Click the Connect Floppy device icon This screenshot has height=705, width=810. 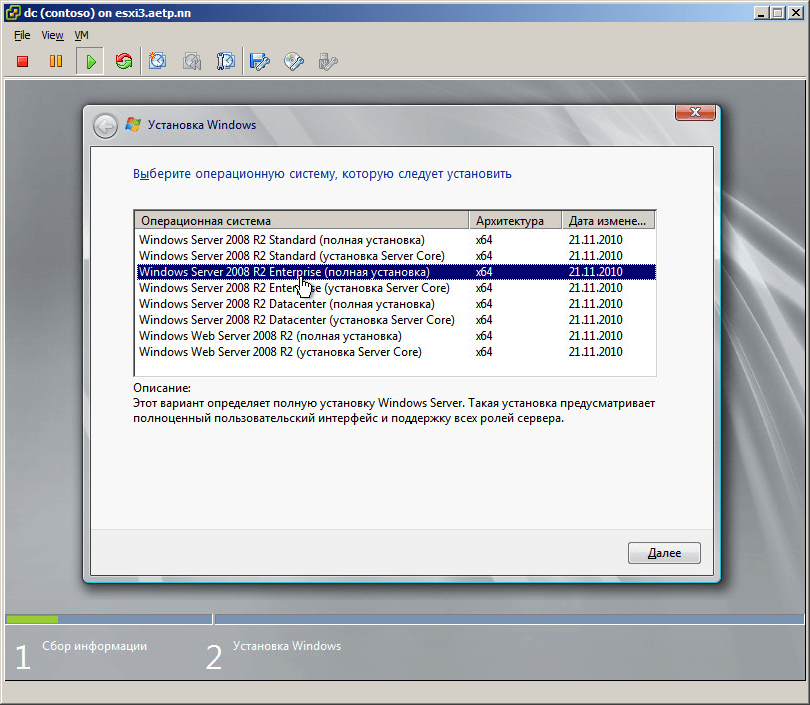pyautogui.click(x=259, y=61)
